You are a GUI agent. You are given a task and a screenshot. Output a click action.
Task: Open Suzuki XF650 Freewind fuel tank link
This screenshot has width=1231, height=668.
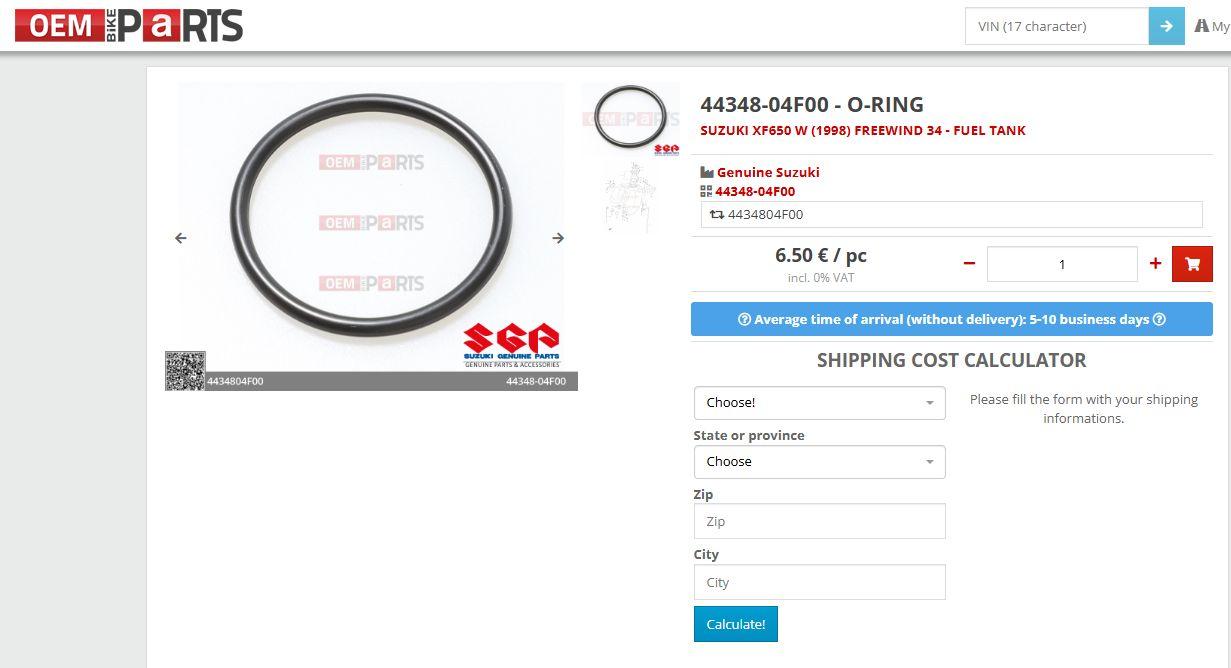[862, 130]
